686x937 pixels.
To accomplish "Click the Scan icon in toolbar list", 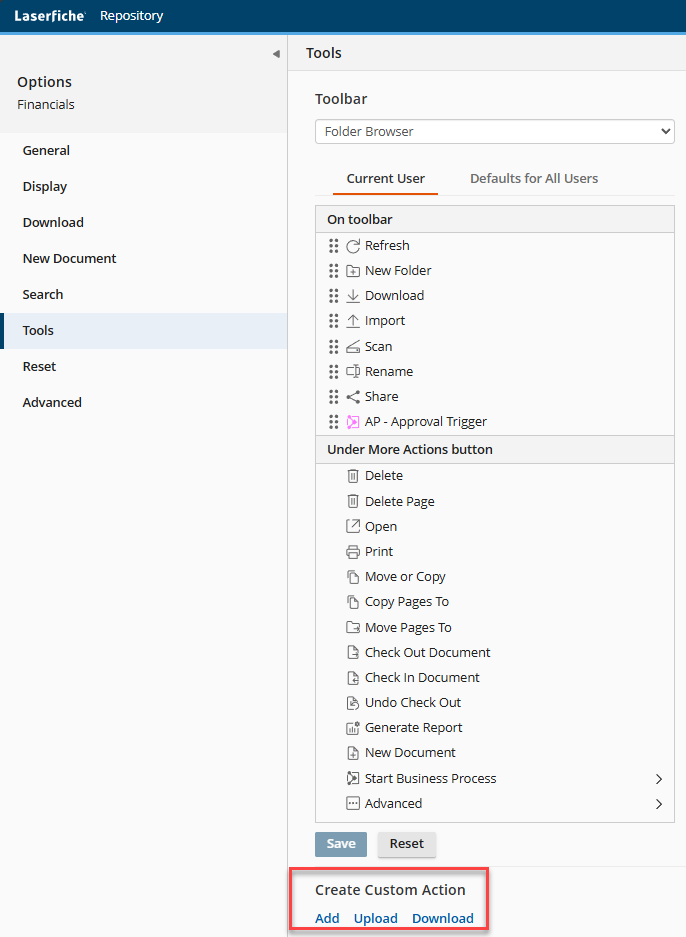I will click(353, 347).
